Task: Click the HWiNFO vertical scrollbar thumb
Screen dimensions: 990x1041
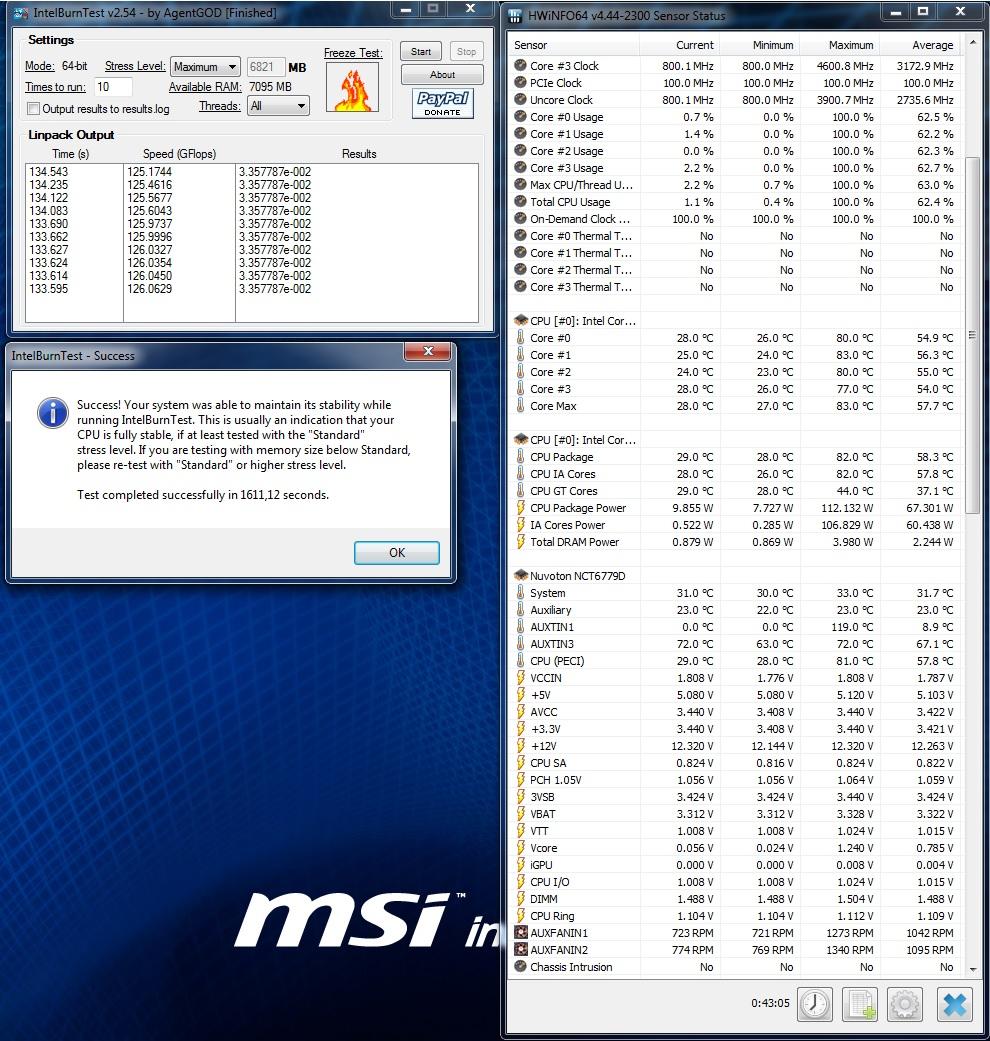Action: point(972,335)
